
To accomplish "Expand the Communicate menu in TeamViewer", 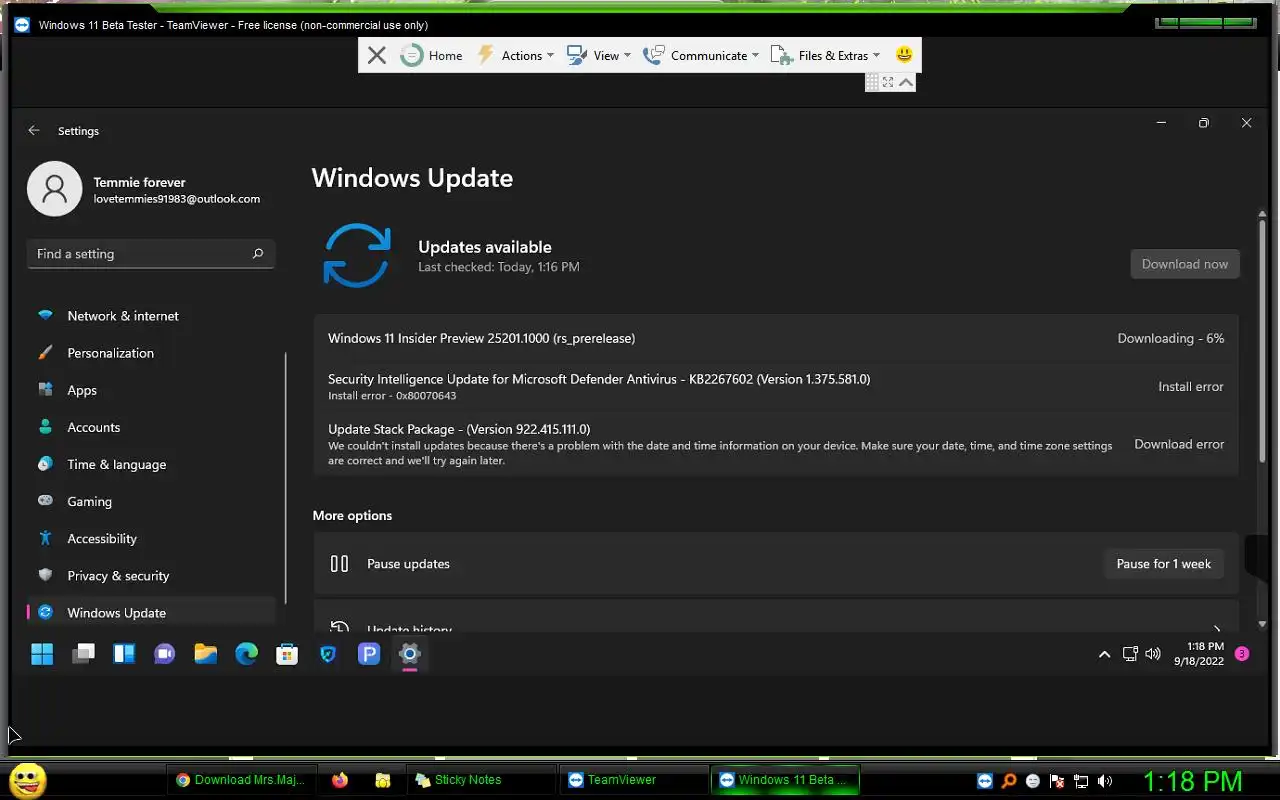I will point(701,56).
